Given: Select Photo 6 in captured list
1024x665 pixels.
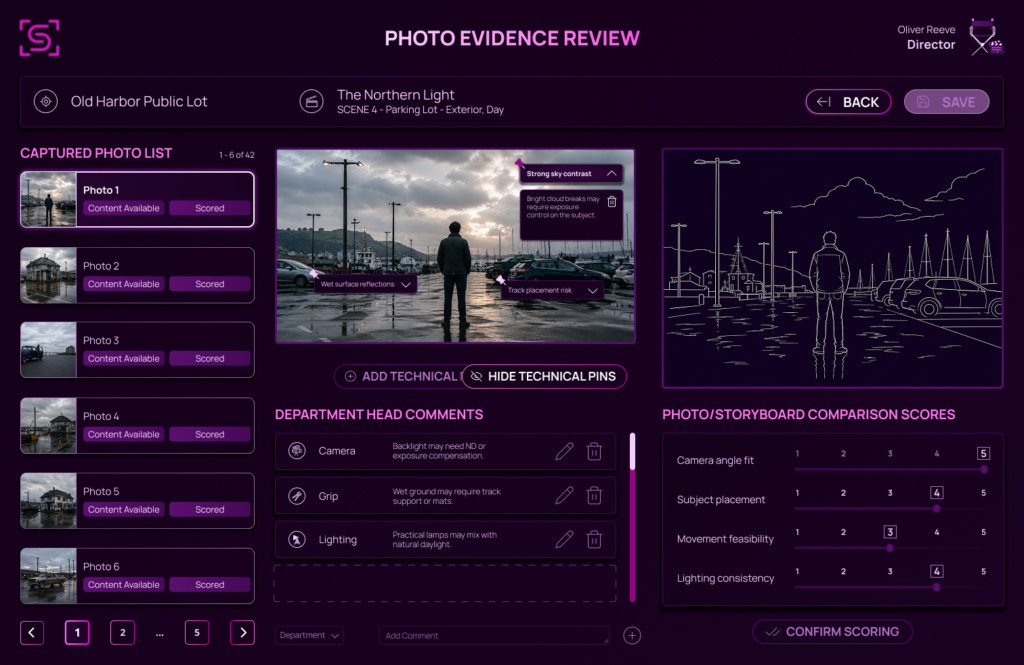Looking at the screenshot, I should (x=137, y=576).
